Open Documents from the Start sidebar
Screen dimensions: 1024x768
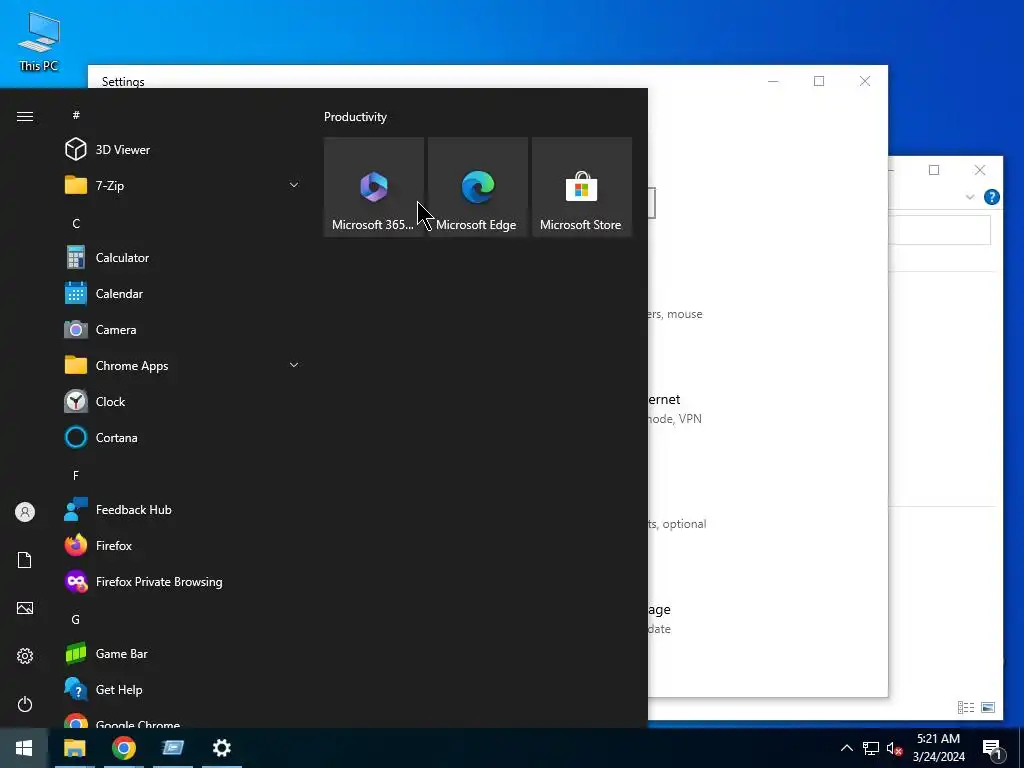tap(25, 560)
